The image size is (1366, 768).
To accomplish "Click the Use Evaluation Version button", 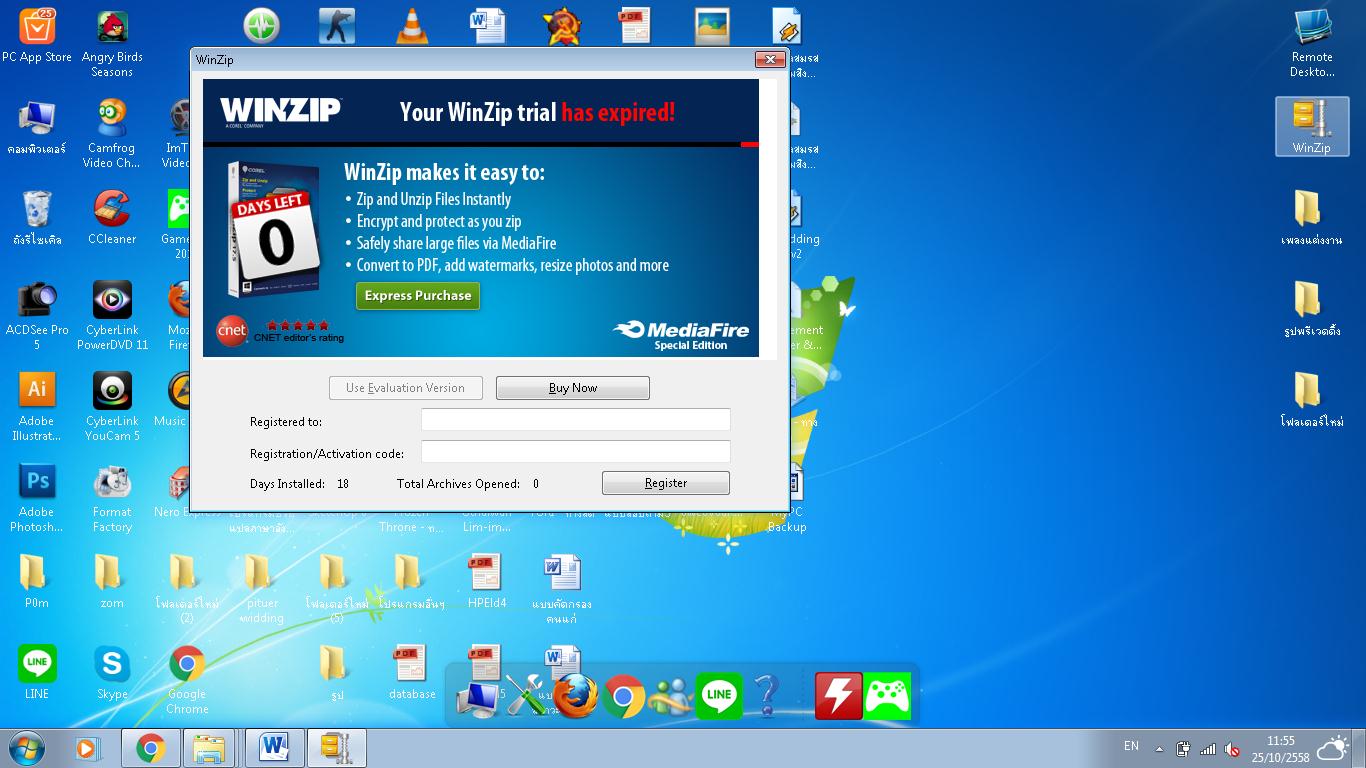I will point(405,388).
